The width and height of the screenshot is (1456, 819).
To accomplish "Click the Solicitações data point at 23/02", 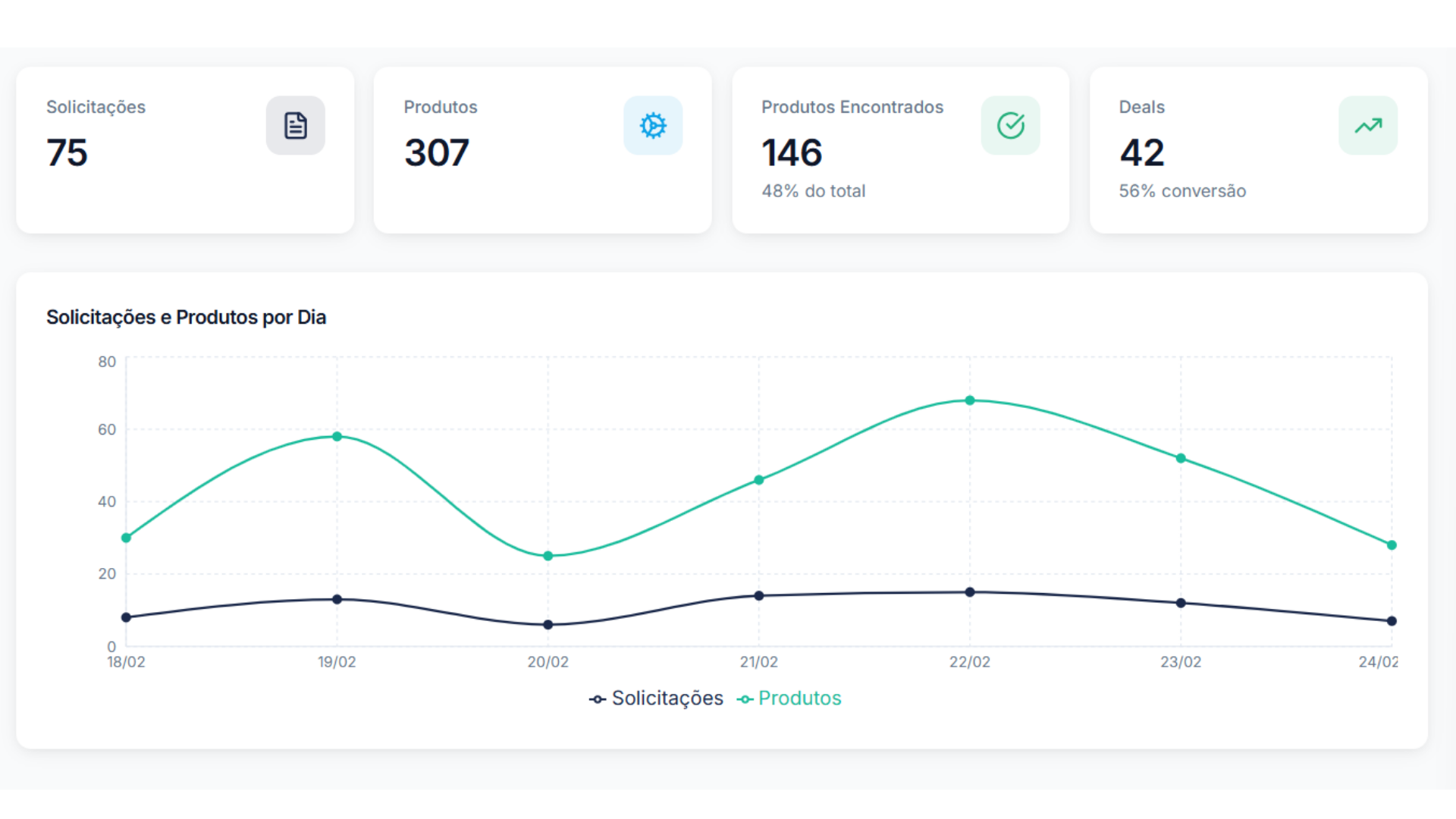I will 1181,603.
